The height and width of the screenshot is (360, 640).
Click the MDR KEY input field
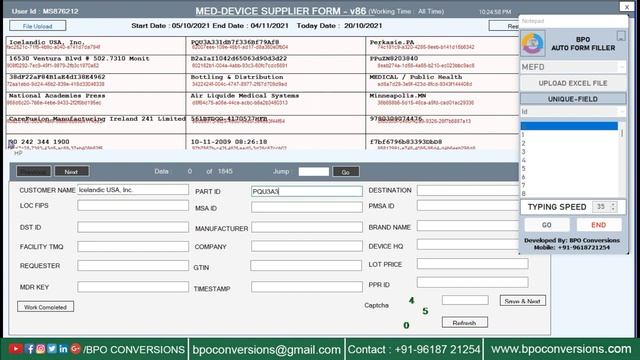coord(133,287)
